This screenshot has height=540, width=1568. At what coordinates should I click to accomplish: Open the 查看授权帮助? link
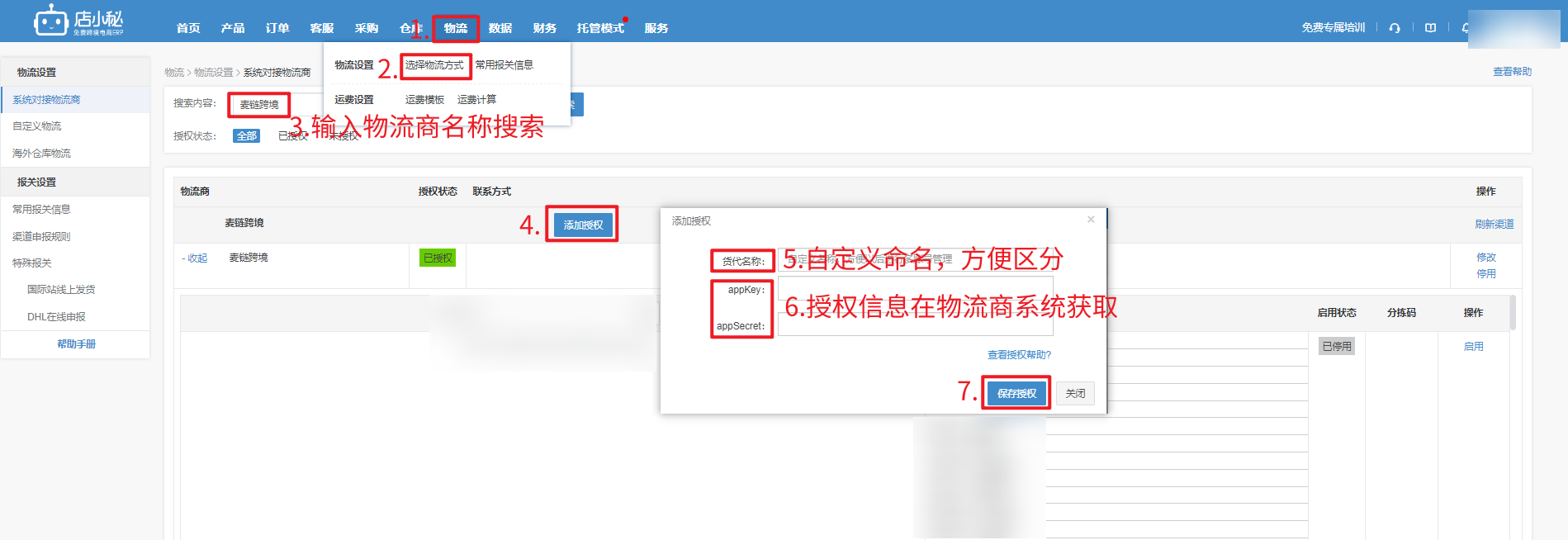[x=1020, y=355]
